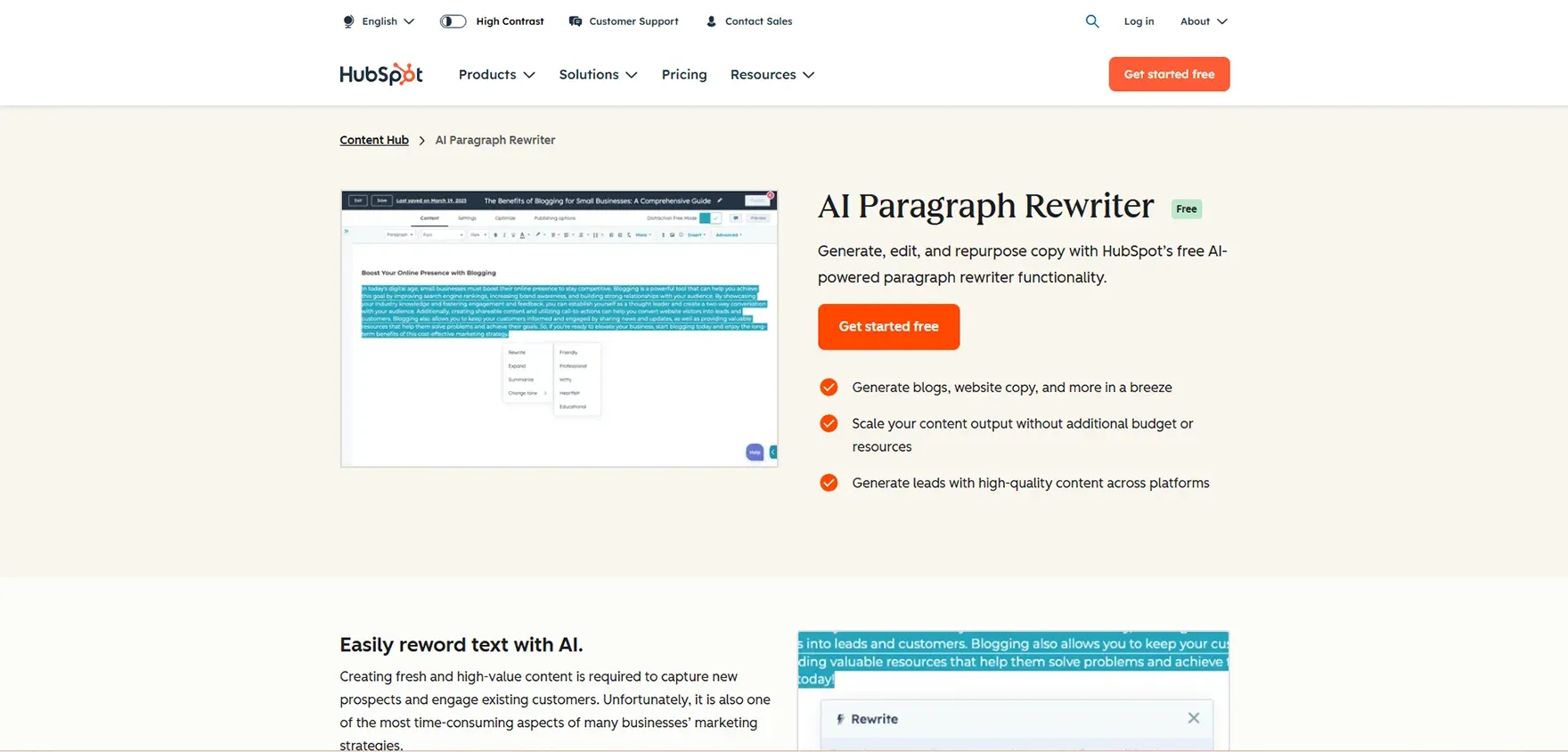
Task: Click the Easily reword text with AI heading
Action: (461, 645)
